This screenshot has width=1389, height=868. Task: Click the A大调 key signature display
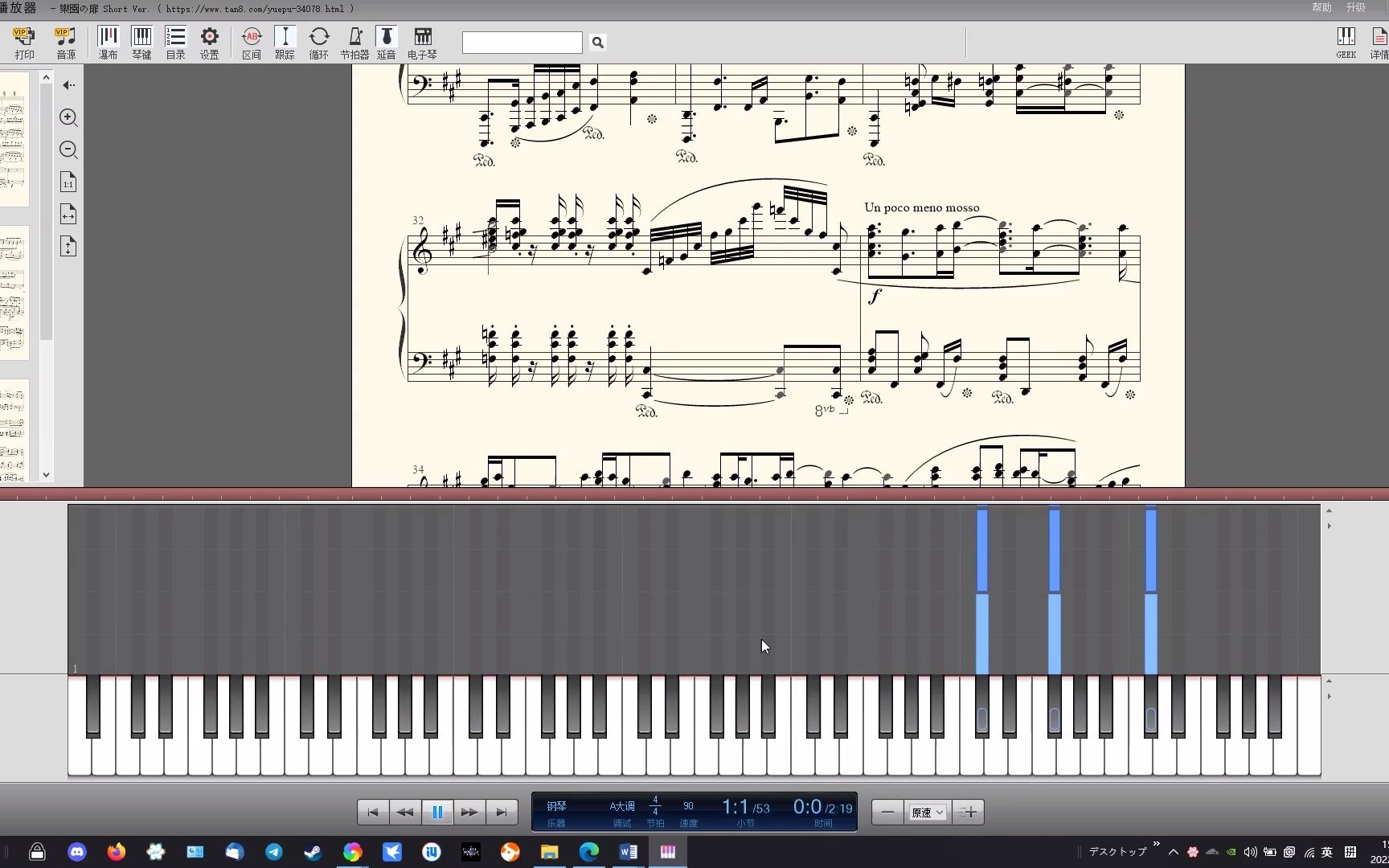point(622,805)
